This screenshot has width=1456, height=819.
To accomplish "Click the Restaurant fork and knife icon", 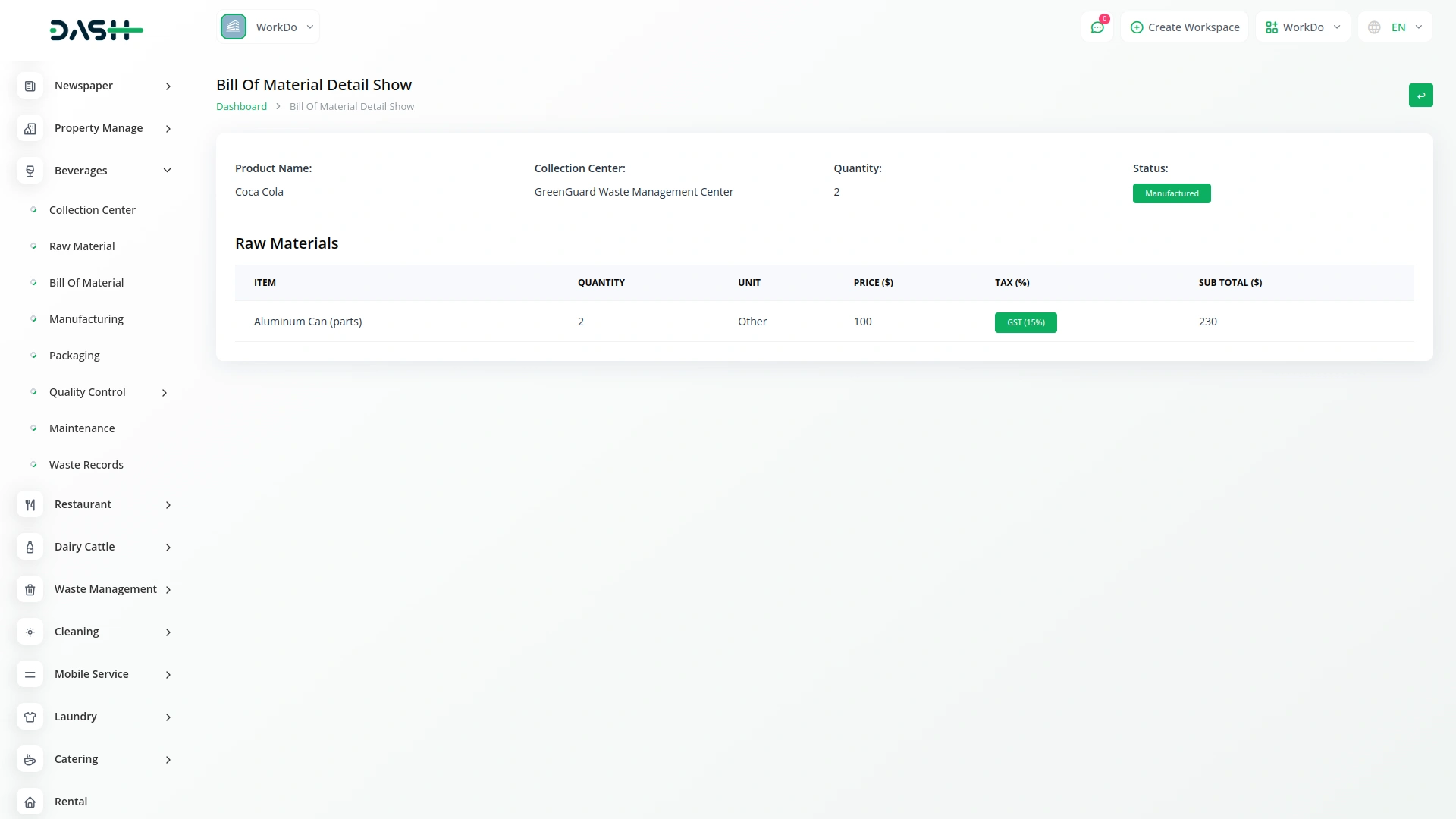I will click(x=30, y=505).
